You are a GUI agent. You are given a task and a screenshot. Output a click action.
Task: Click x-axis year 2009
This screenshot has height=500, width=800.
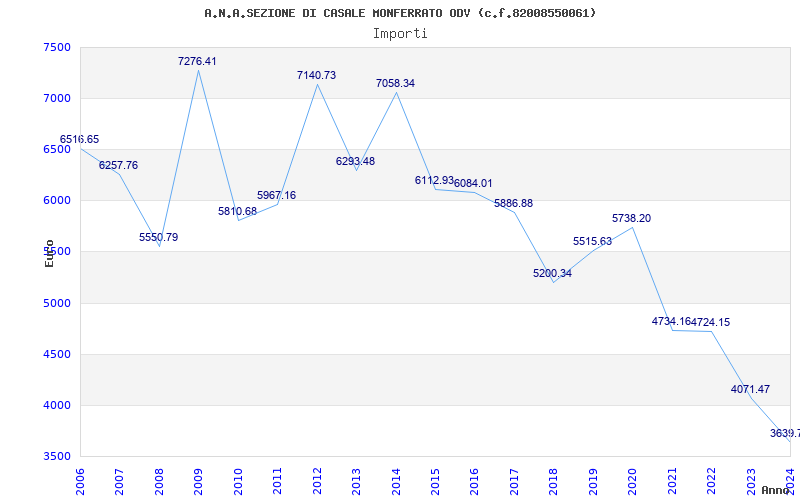point(198,481)
